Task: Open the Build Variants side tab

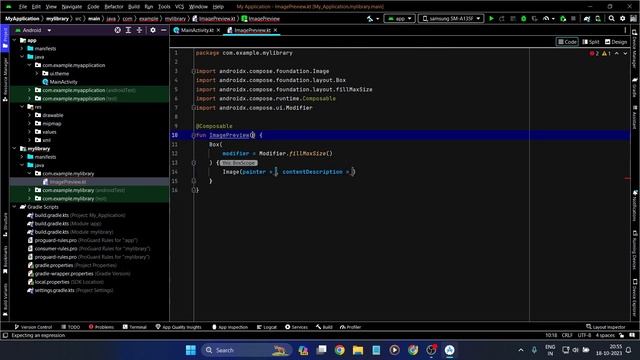Action: 5,300
